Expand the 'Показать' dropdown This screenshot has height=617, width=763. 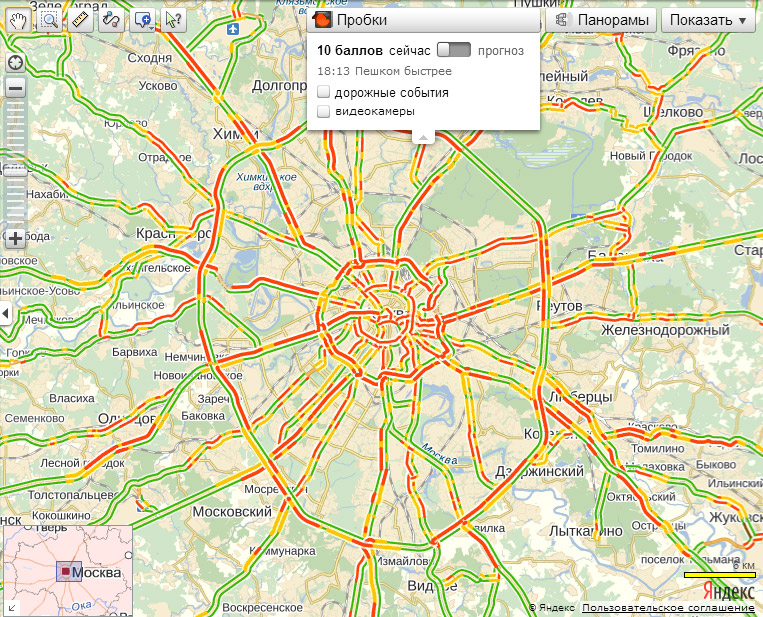coord(707,20)
